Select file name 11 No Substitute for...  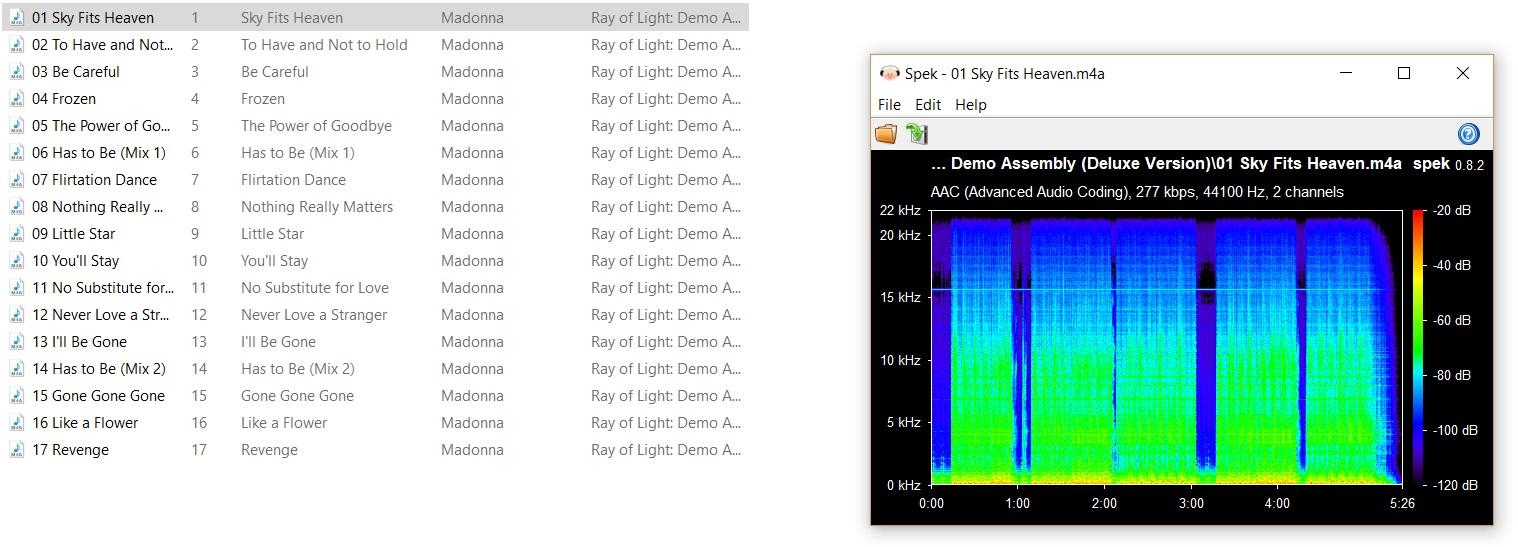click(x=103, y=288)
